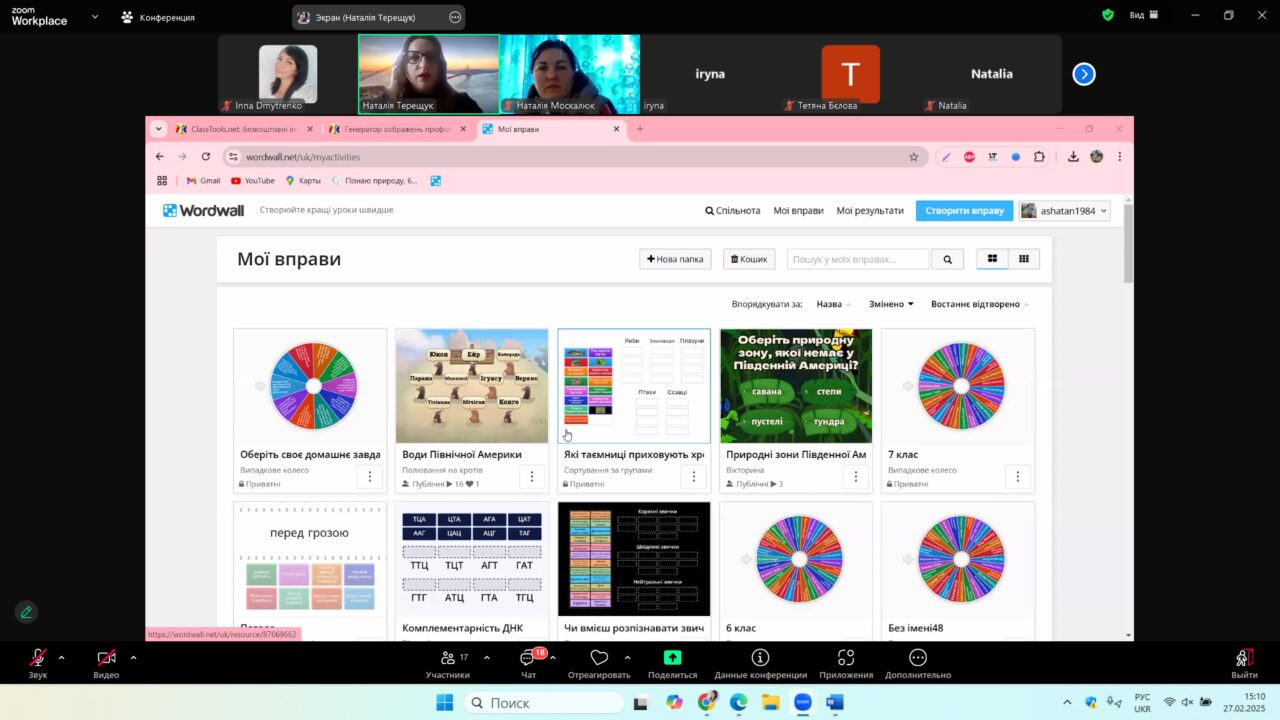Image resolution: width=1280 pixels, height=720 pixels.
Task: Open options for Экран (Наталія Терещук)
Action: (455, 17)
